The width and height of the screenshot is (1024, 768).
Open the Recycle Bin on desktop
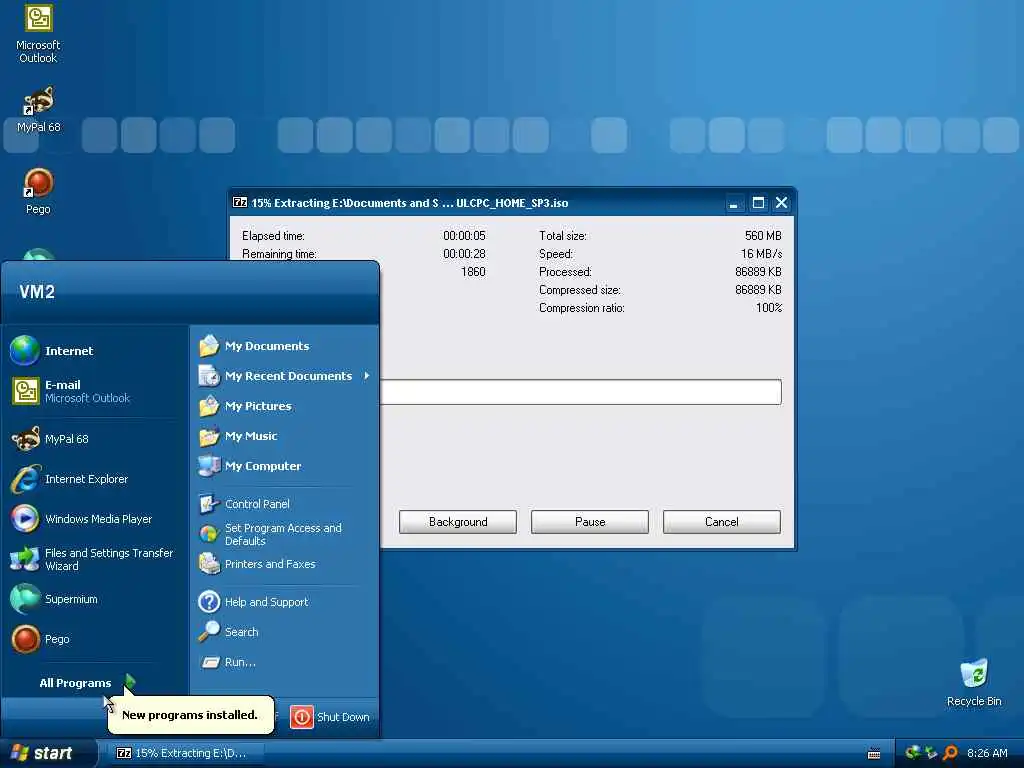coord(974,682)
